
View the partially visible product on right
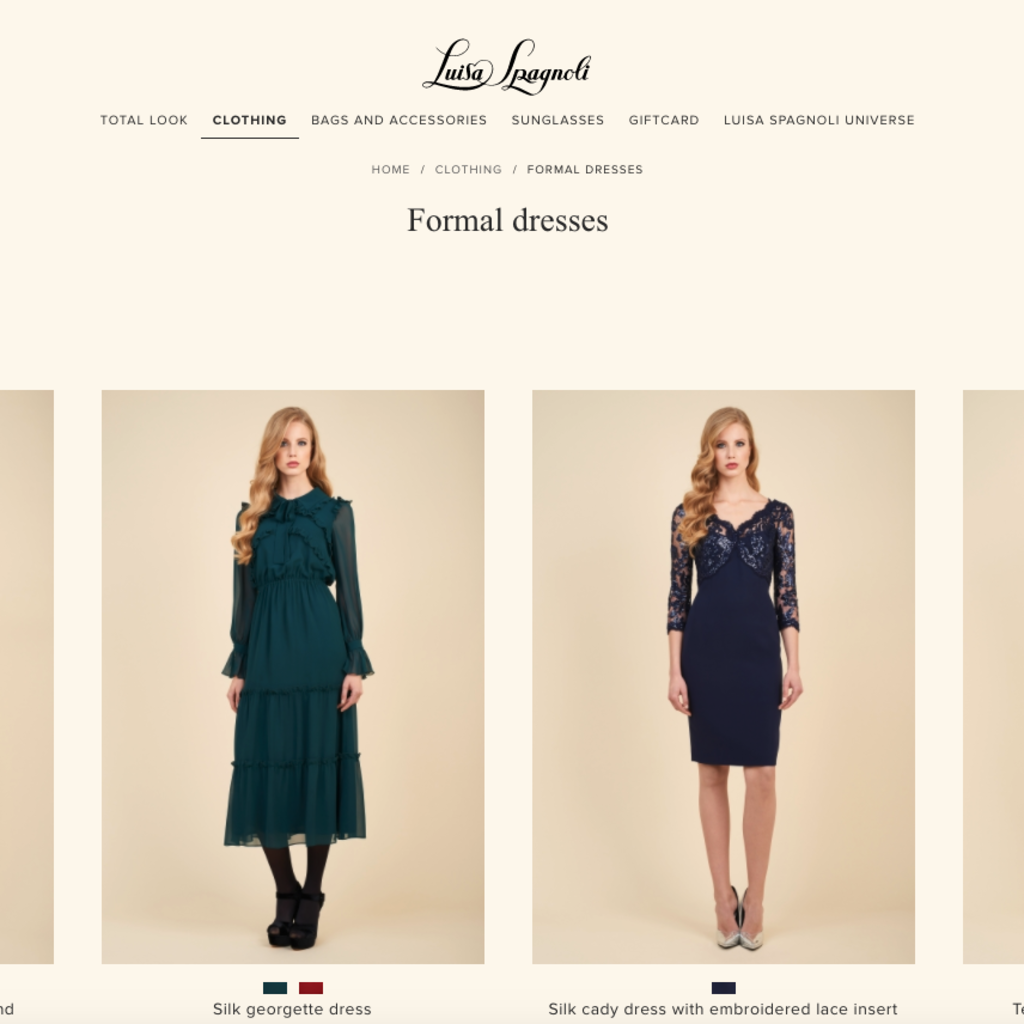click(x=993, y=677)
